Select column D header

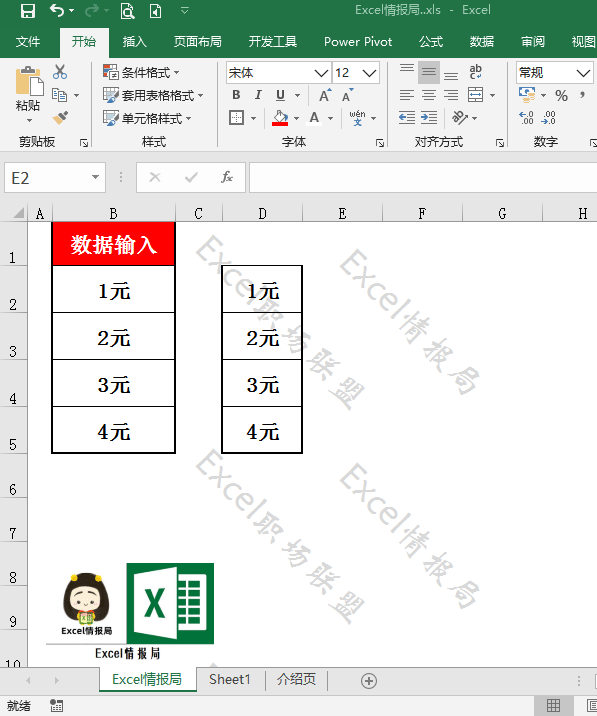[262, 213]
